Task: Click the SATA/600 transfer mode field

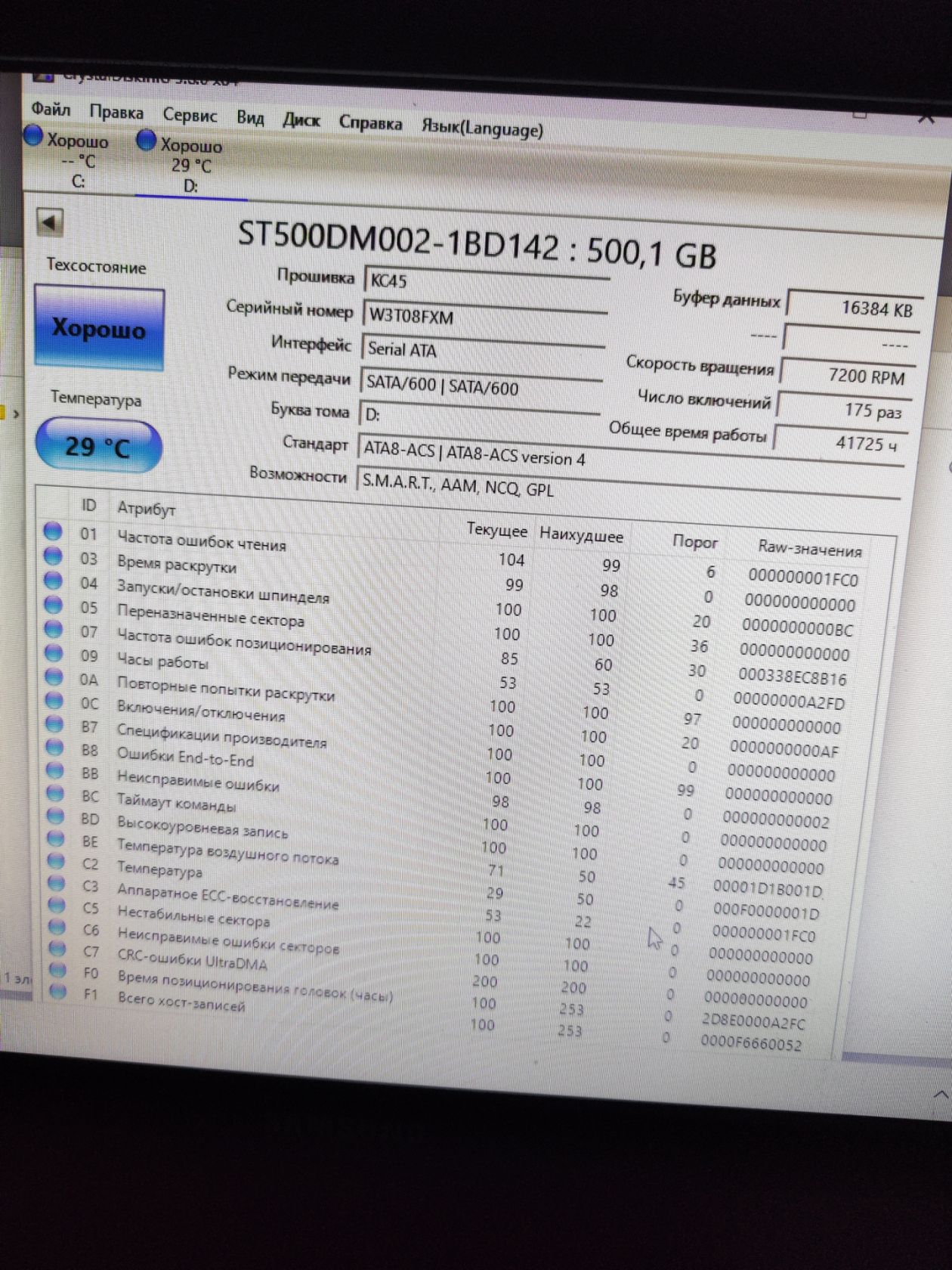Action: (x=482, y=386)
